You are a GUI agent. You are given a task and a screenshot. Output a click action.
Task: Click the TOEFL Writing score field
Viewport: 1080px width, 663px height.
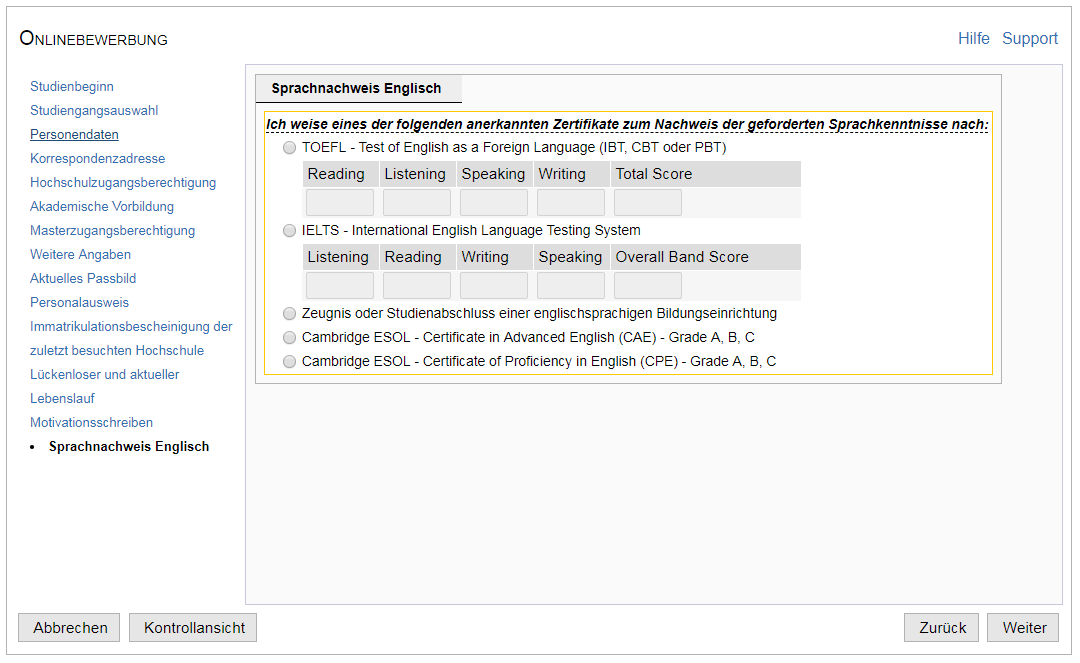pyautogui.click(x=571, y=203)
